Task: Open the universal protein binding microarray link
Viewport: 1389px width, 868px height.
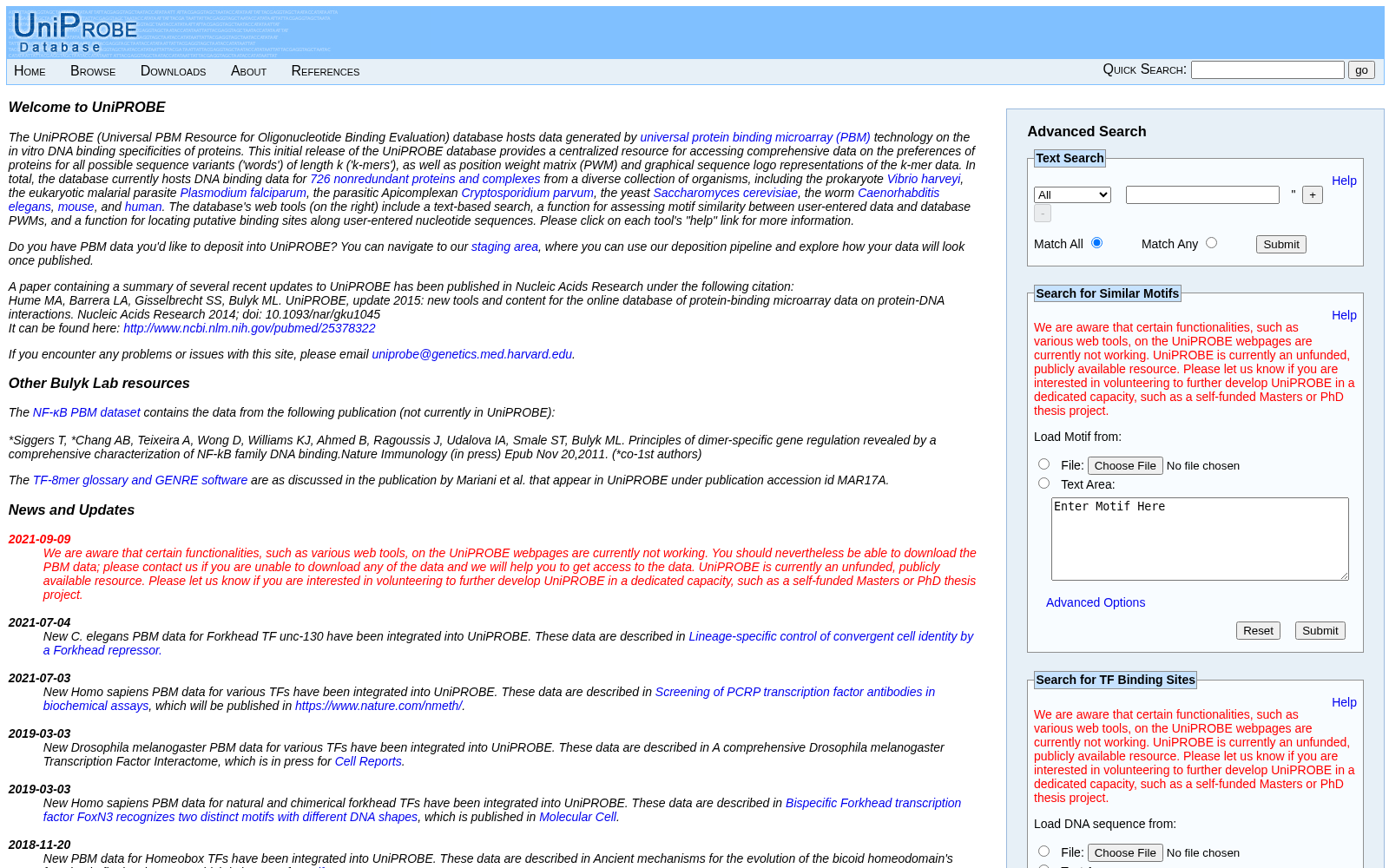Action: [x=754, y=137]
